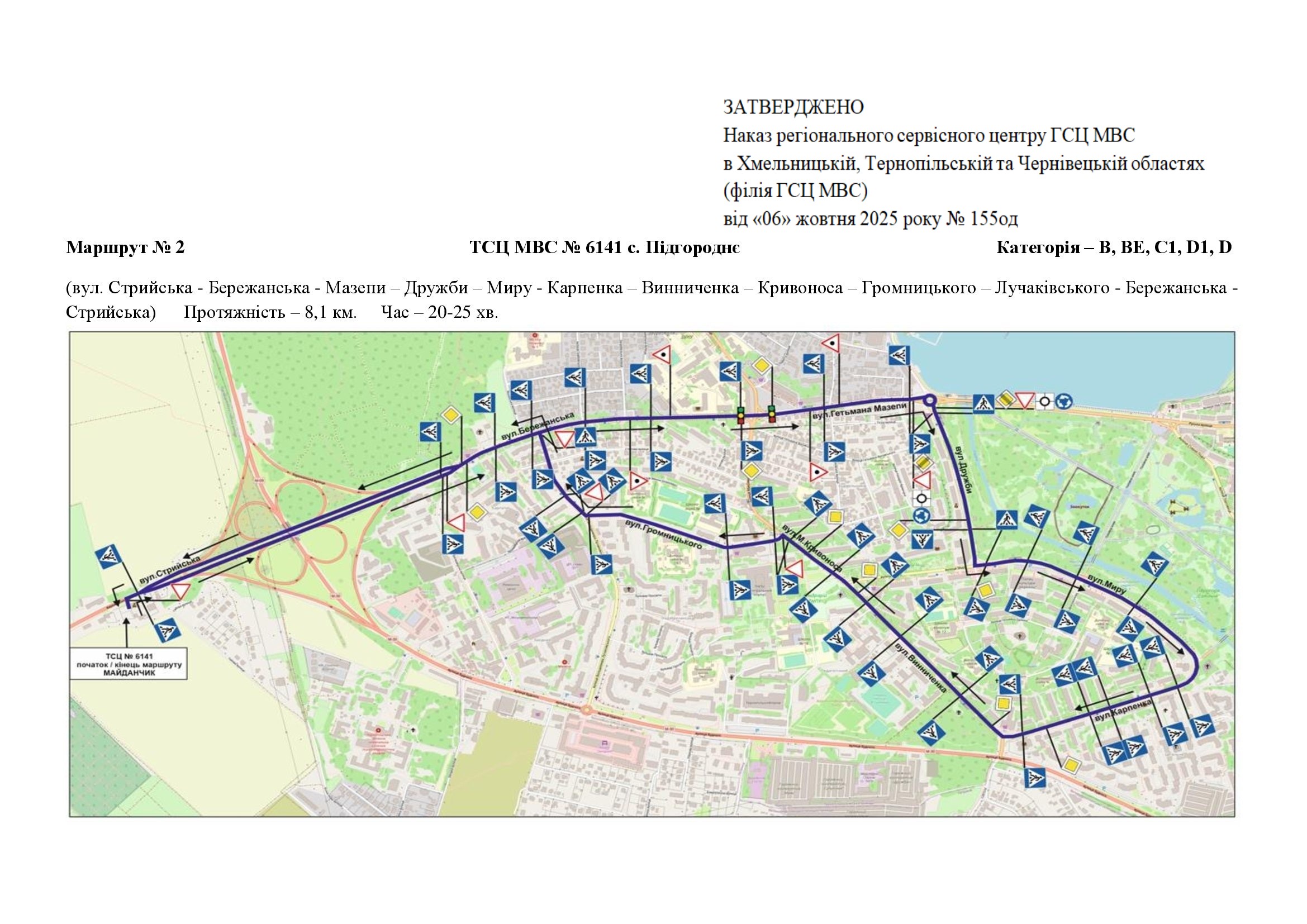Click the вул.Карпенка street label
The height and width of the screenshot is (924, 1307).
[1123, 711]
